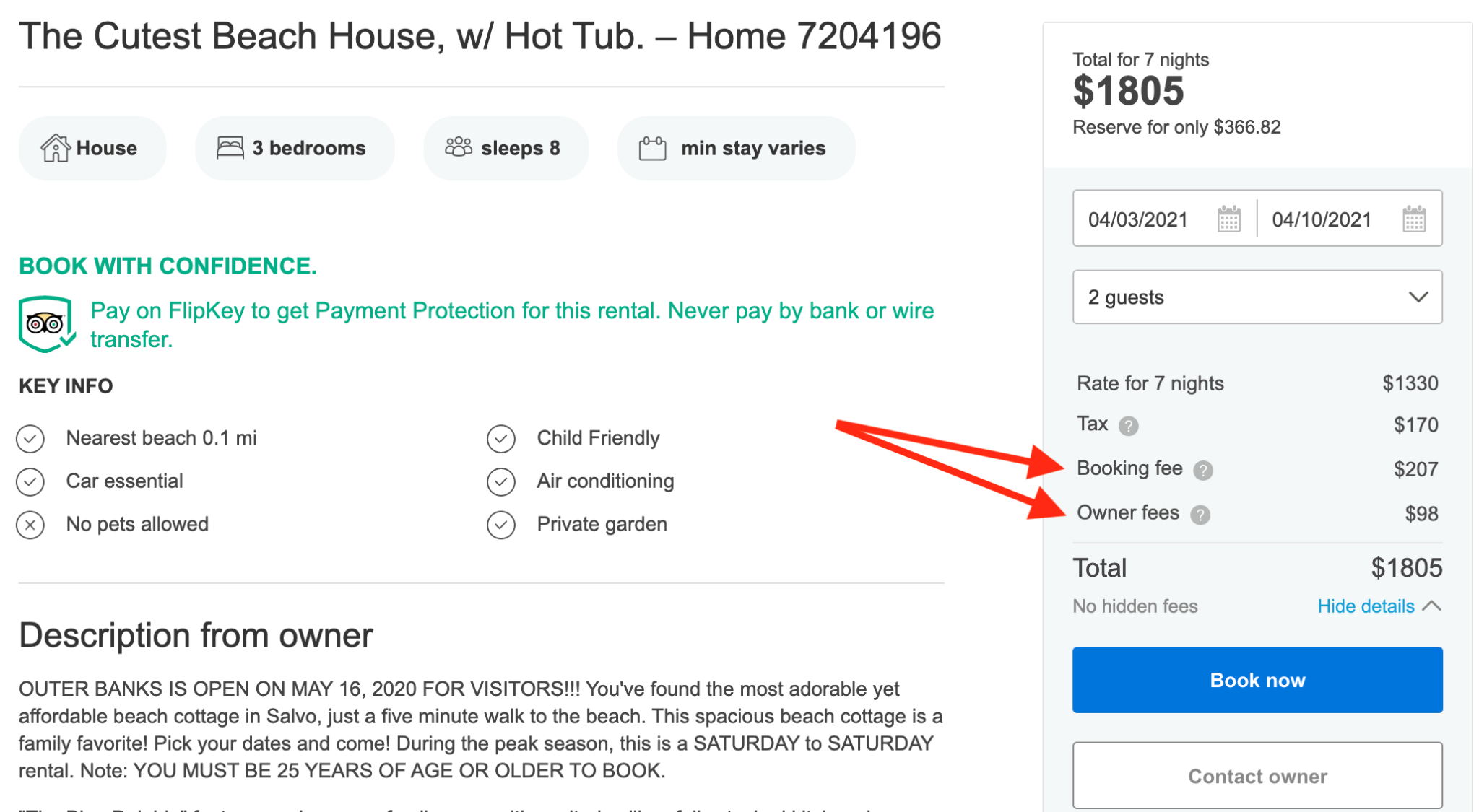The width and height of the screenshot is (1479, 812).
Task: Click the Tax help question mark
Action: [x=1129, y=425]
